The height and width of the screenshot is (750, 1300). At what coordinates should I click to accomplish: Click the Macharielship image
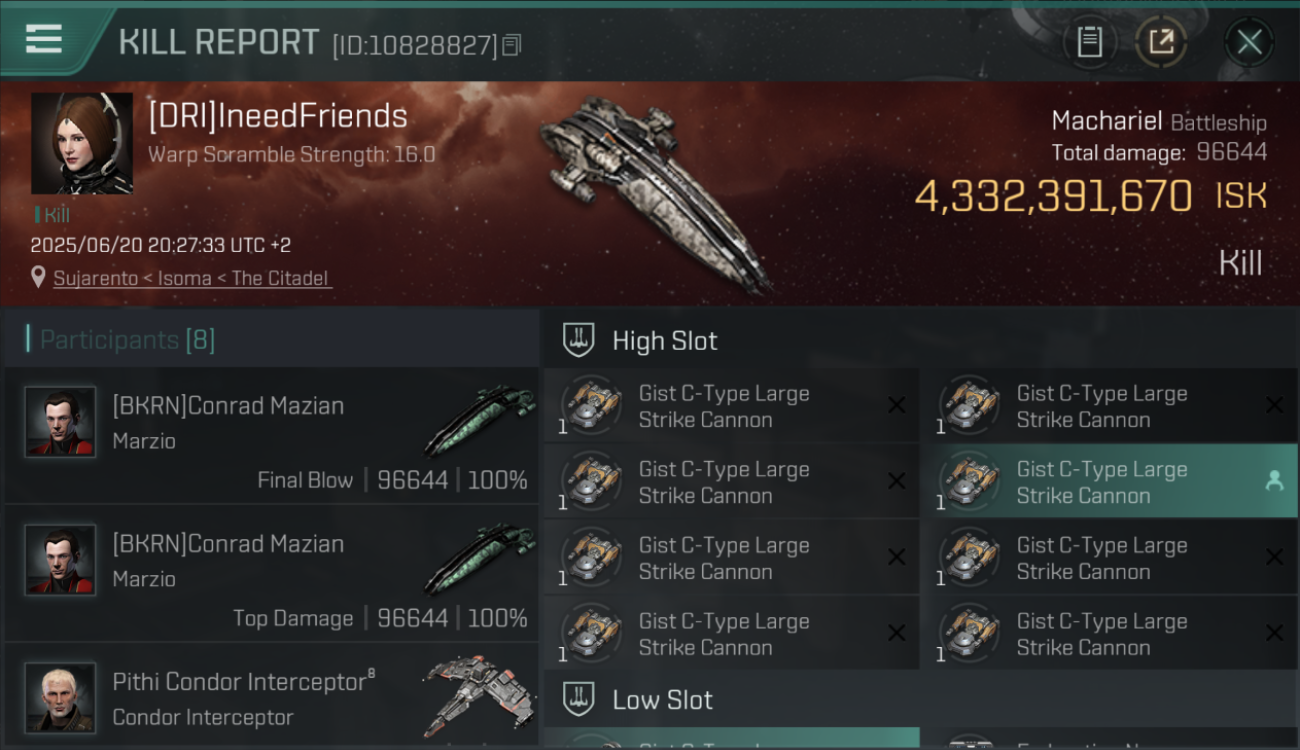click(657, 190)
